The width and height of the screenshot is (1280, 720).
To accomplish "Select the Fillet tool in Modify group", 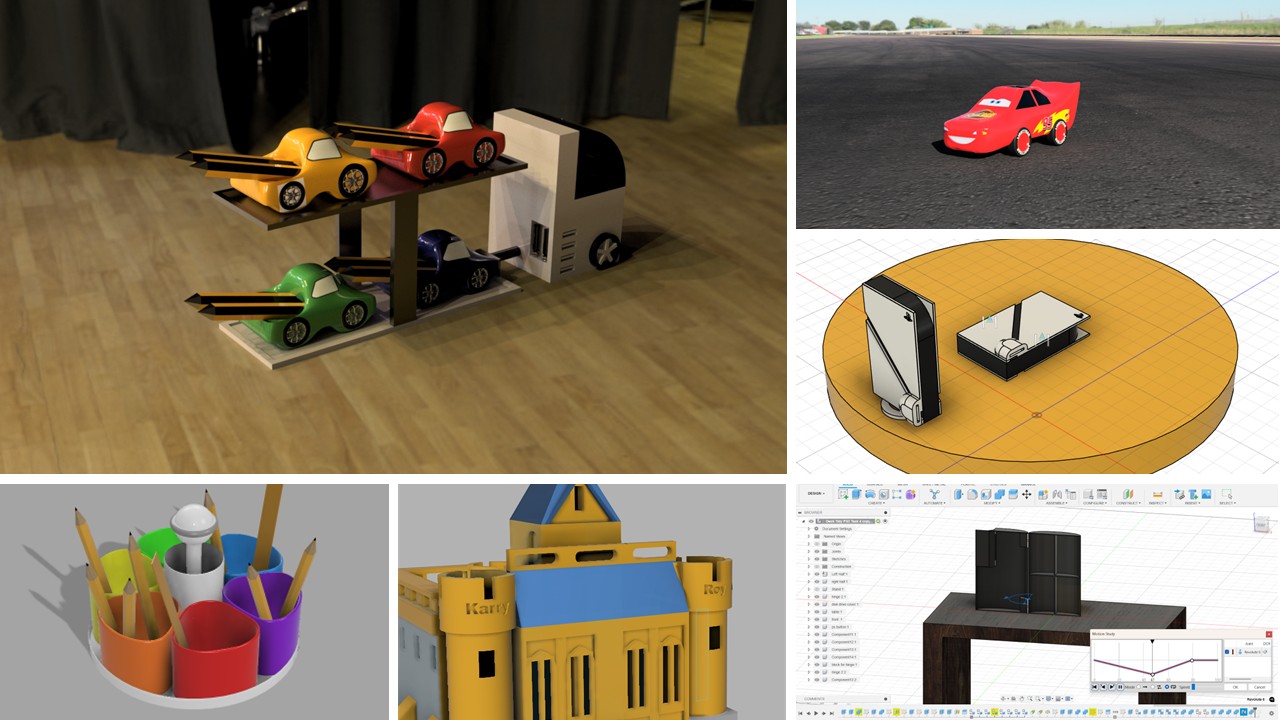I will point(972,494).
